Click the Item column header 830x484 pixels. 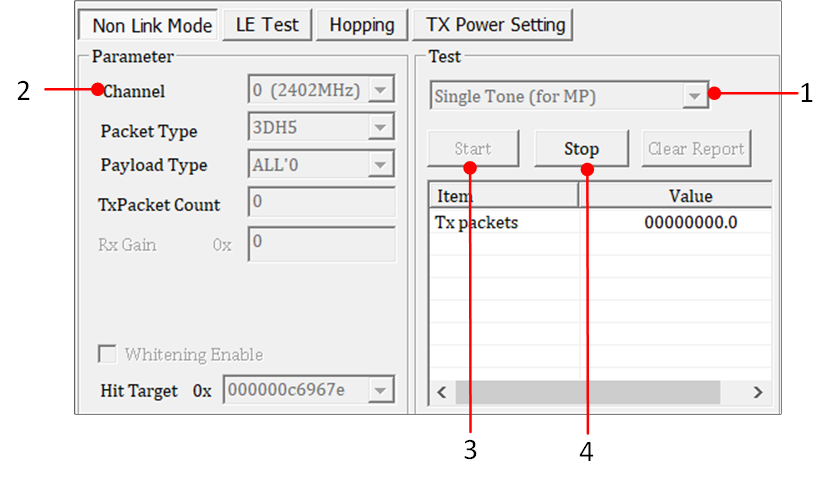click(x=503, y=196)
